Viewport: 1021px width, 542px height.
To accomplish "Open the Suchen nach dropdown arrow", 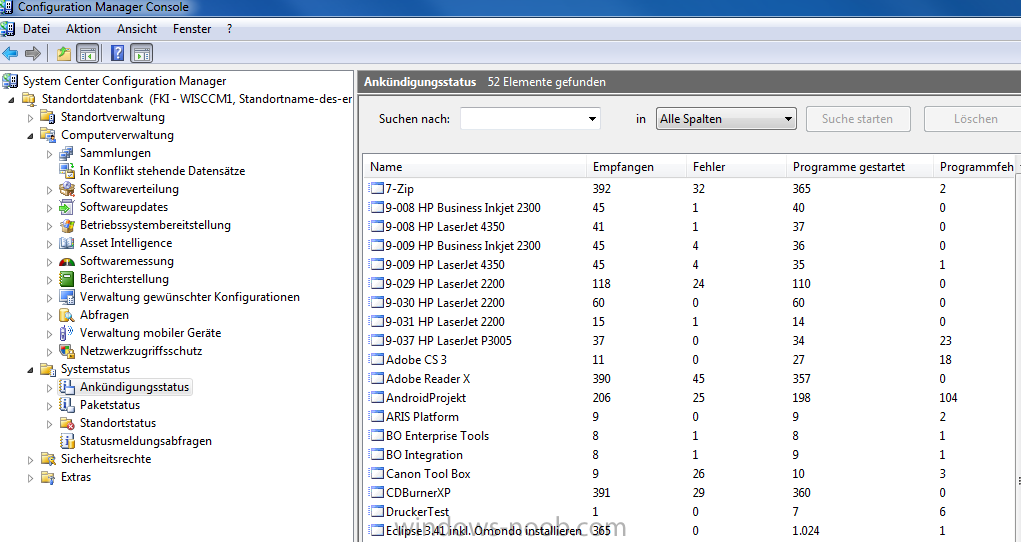I will 592,119.
